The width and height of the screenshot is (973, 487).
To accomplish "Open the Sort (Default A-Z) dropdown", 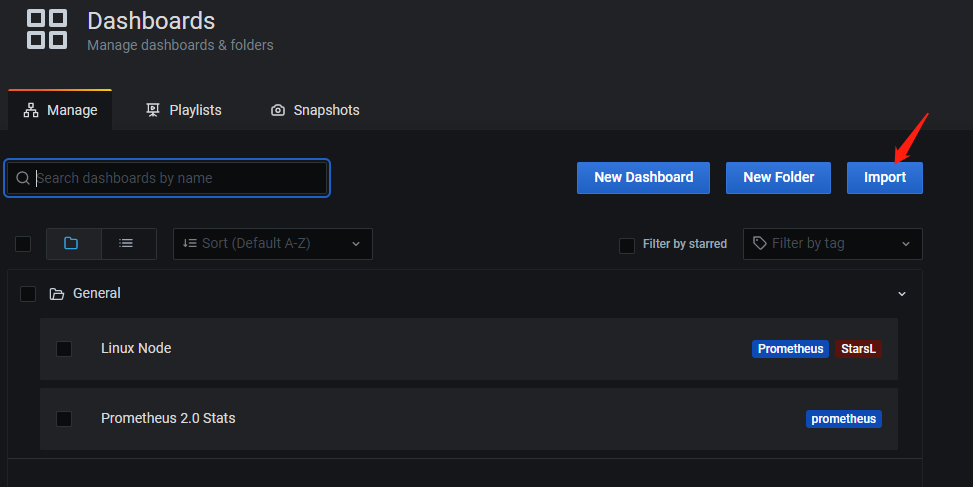I will point(272,244).
